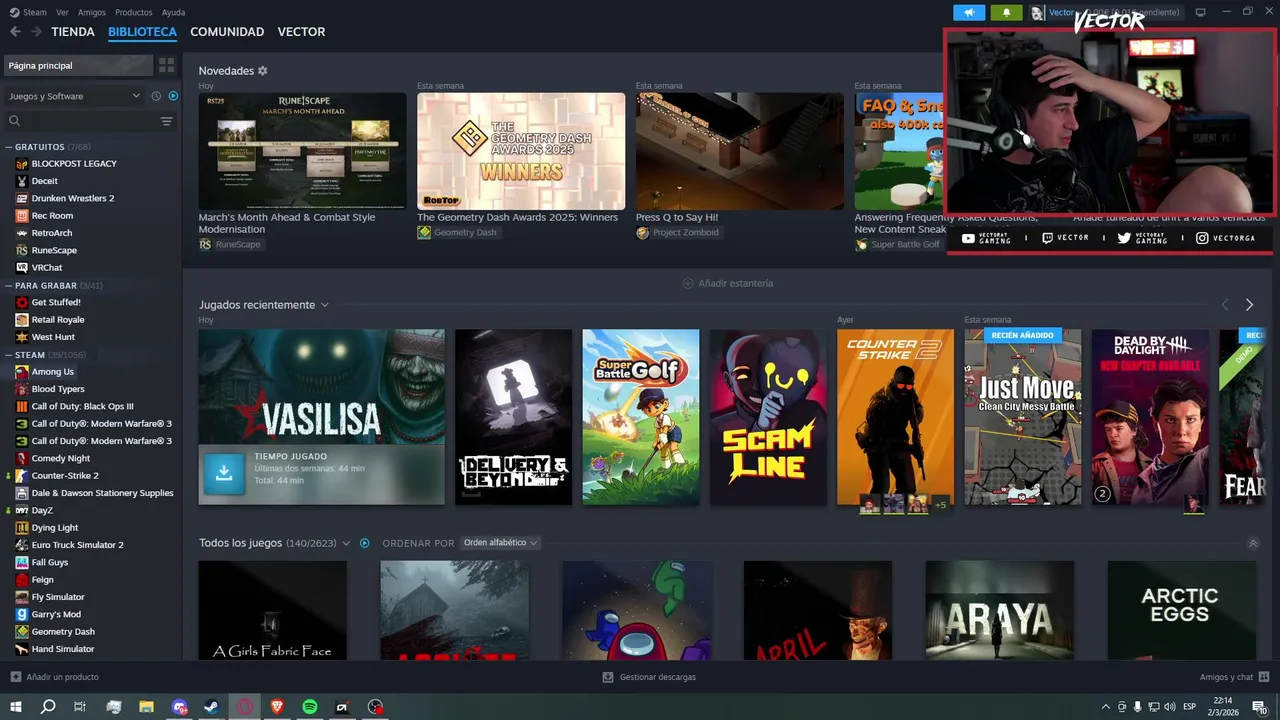Select BLOCKPOST LEGACY in the list
Viewport: 1280px width, 720px height.
coord(74,163)
